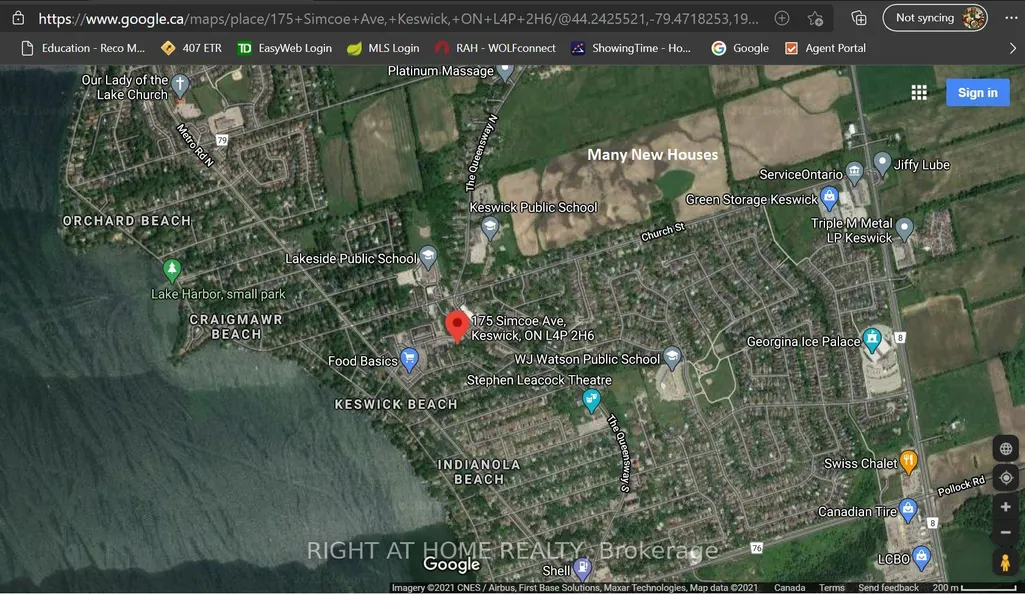The height and width of the screenshot is (594, 1025).
Task: Click the 175 Simcoe Ave address label
Action: (x=533, y=328)
